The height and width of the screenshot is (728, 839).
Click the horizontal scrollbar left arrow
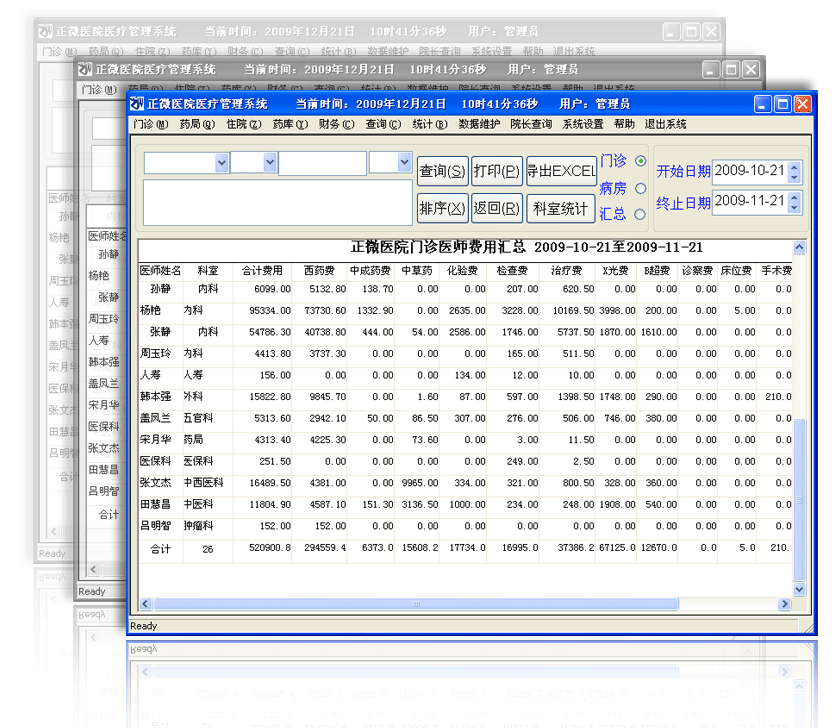[x=146, y=604]
